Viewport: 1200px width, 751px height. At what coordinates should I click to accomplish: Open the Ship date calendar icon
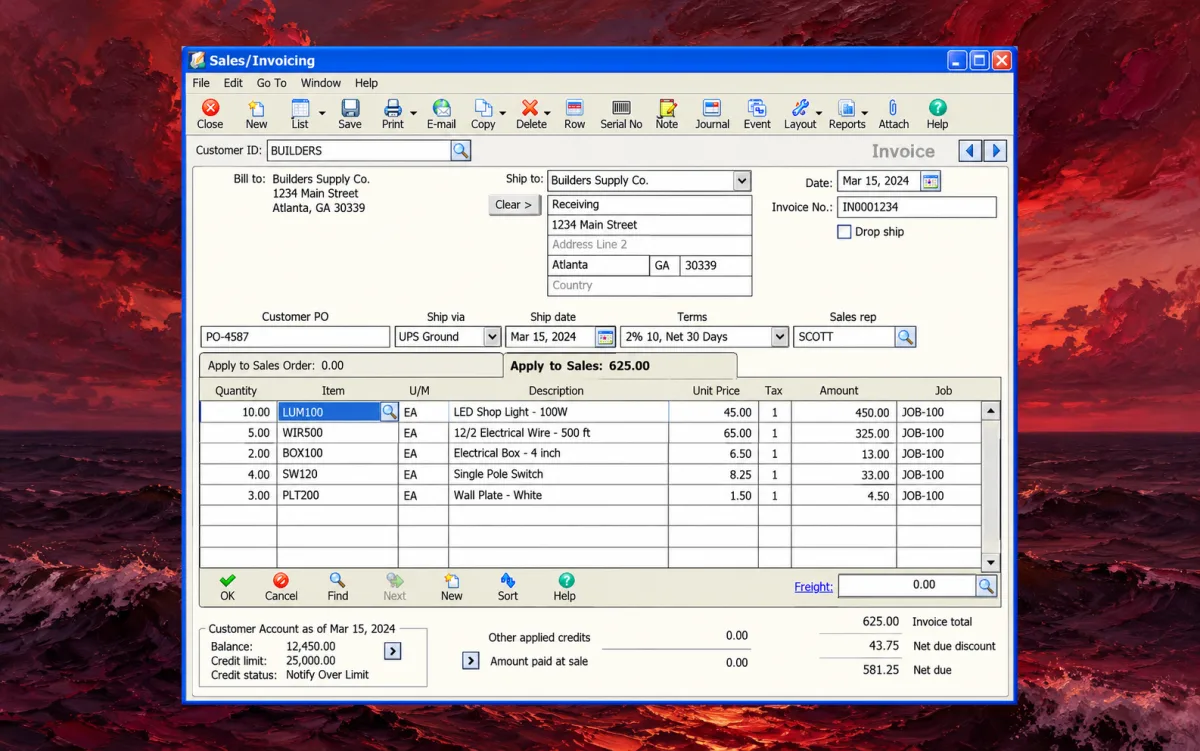coord(605,337)
